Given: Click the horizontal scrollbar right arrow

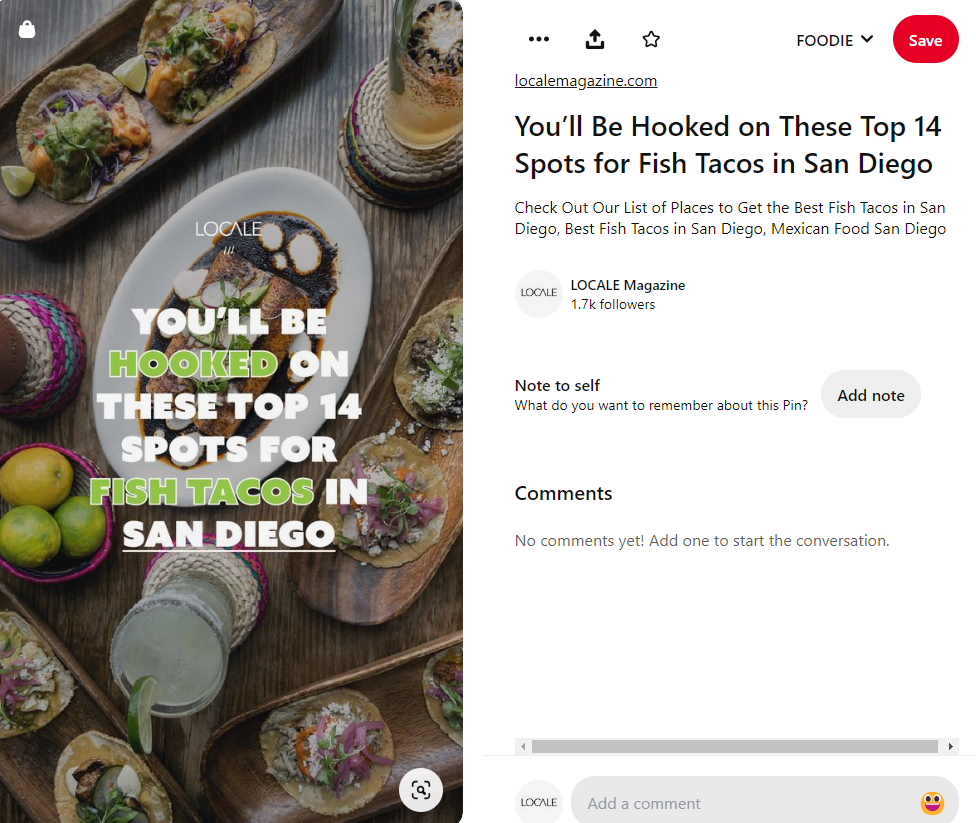Looking at the screenshot, I should (x=950, y=746).
